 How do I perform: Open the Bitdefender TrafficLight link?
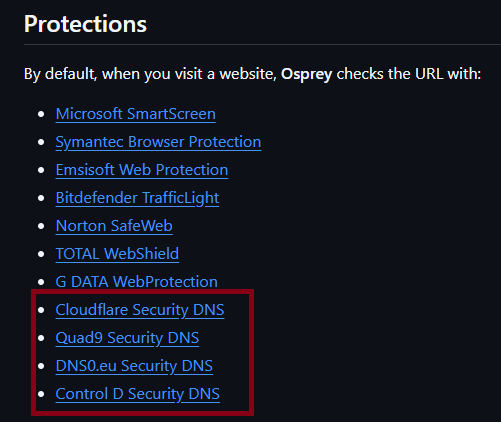tap(137, 198)
